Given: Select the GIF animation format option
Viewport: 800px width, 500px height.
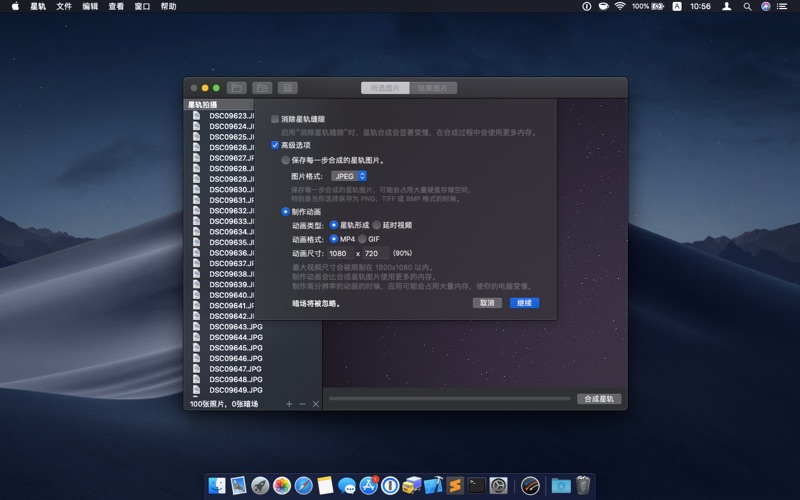Looking at the screenshot, I should [363, 239].
